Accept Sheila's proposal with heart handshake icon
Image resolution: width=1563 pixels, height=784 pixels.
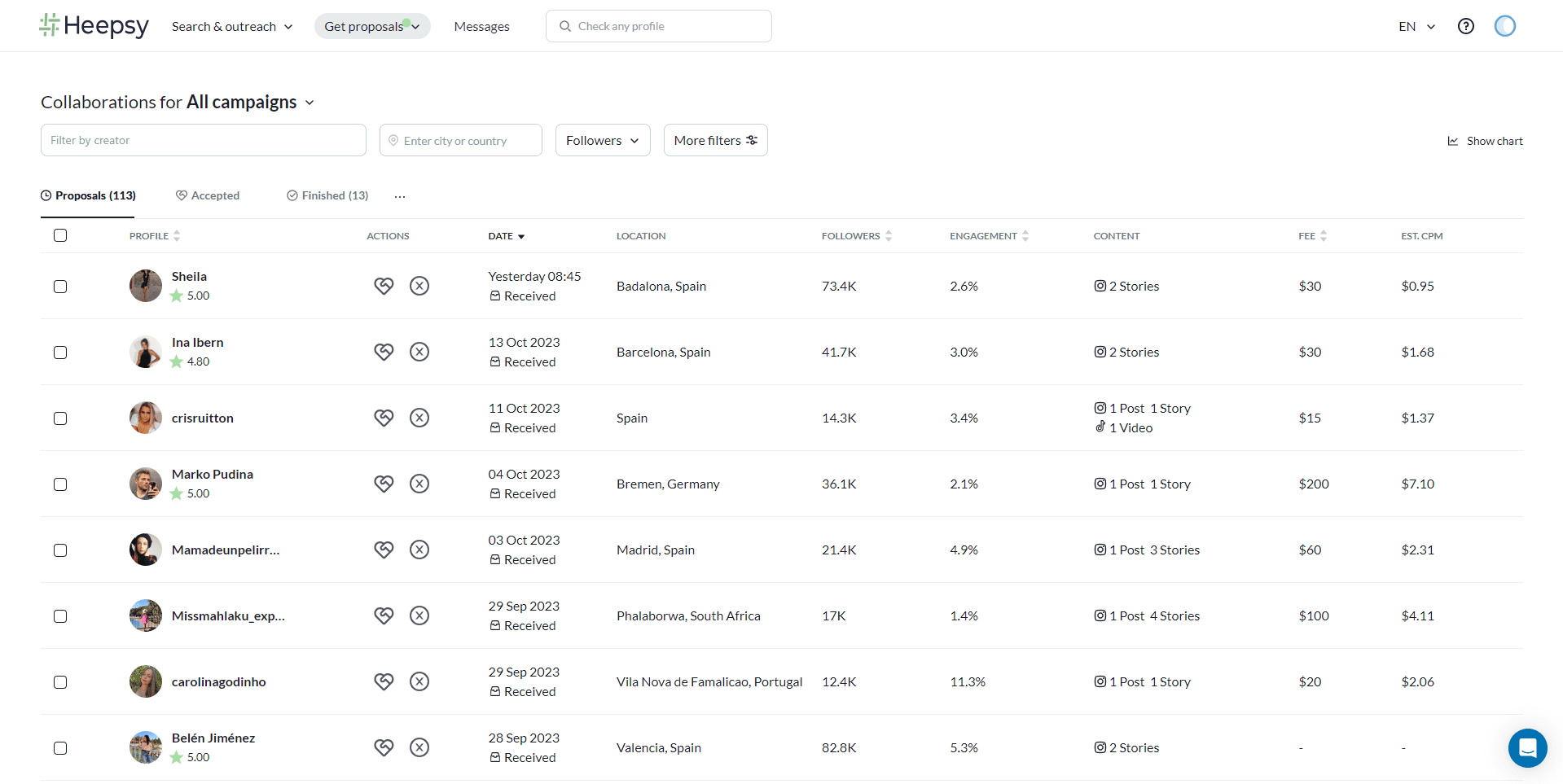384,286
